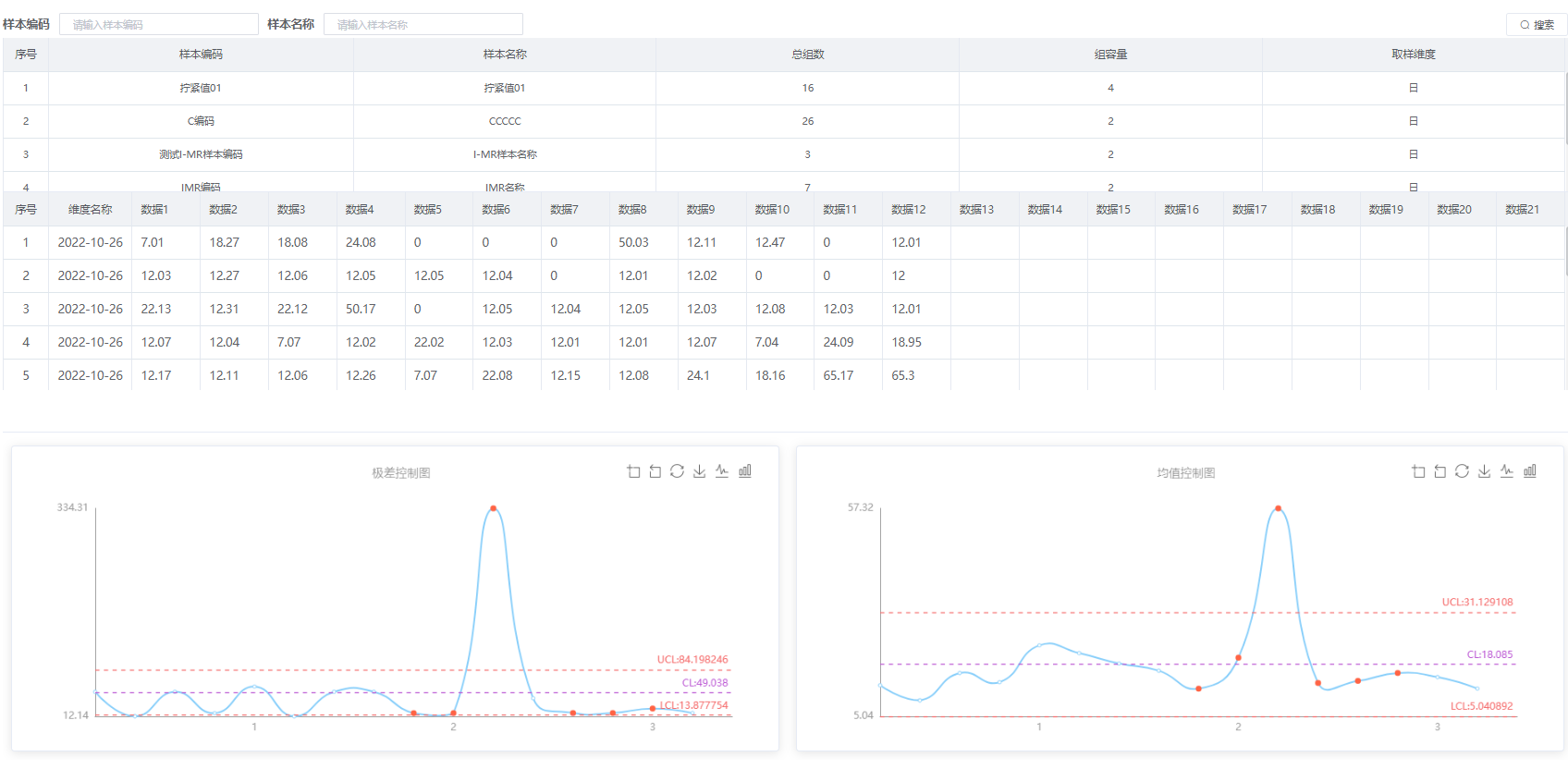Focus the 样本编码 input field
This screenshot has width=1568, height=769.
click(x=159, y=25)
